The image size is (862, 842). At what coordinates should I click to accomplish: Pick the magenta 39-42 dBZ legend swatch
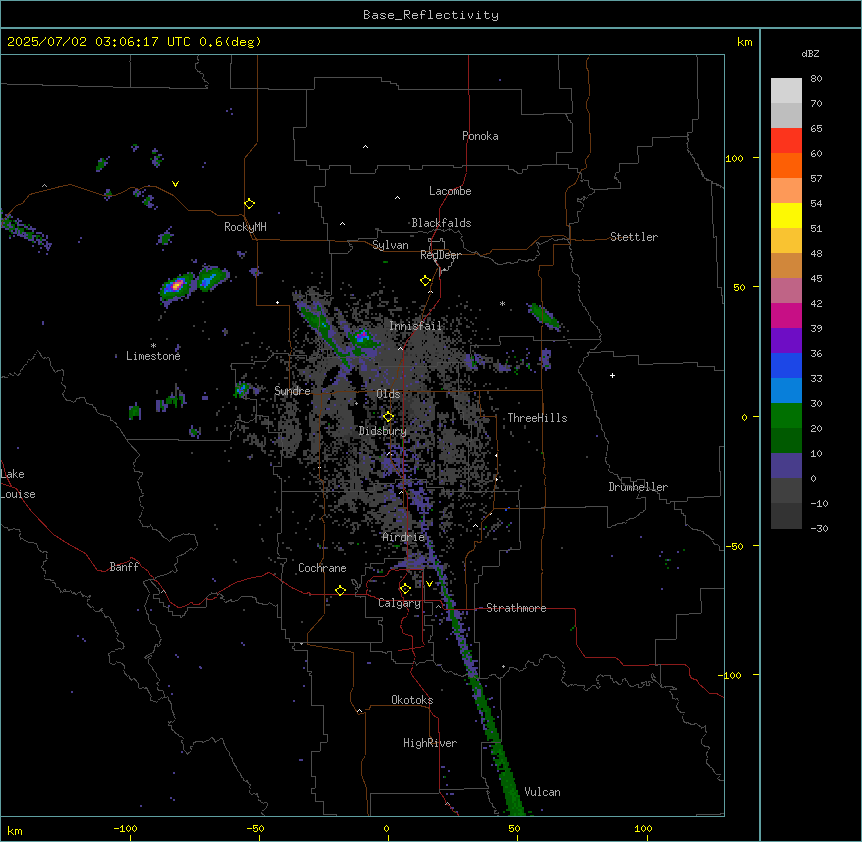coord(786,315)
